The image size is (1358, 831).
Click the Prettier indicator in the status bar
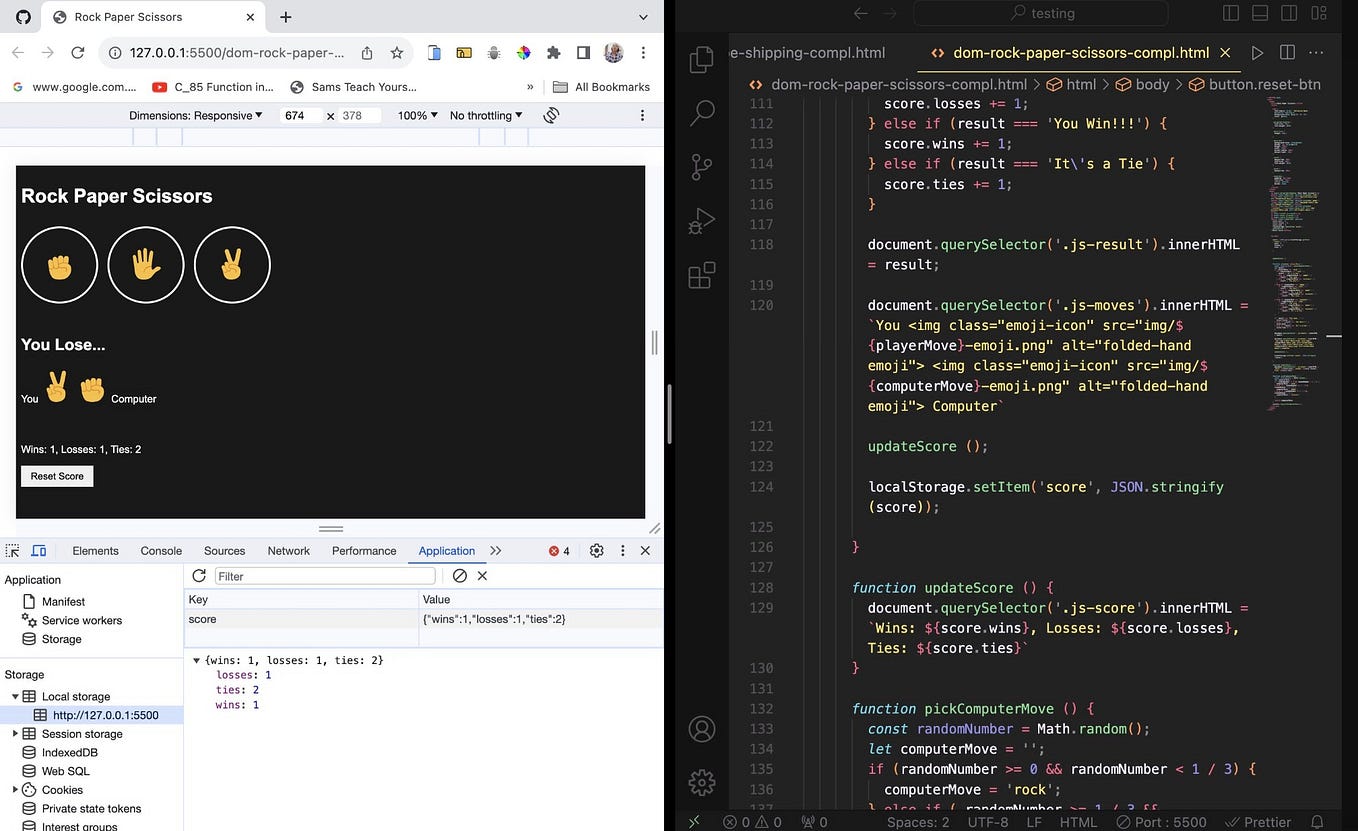coord(1259,822)
